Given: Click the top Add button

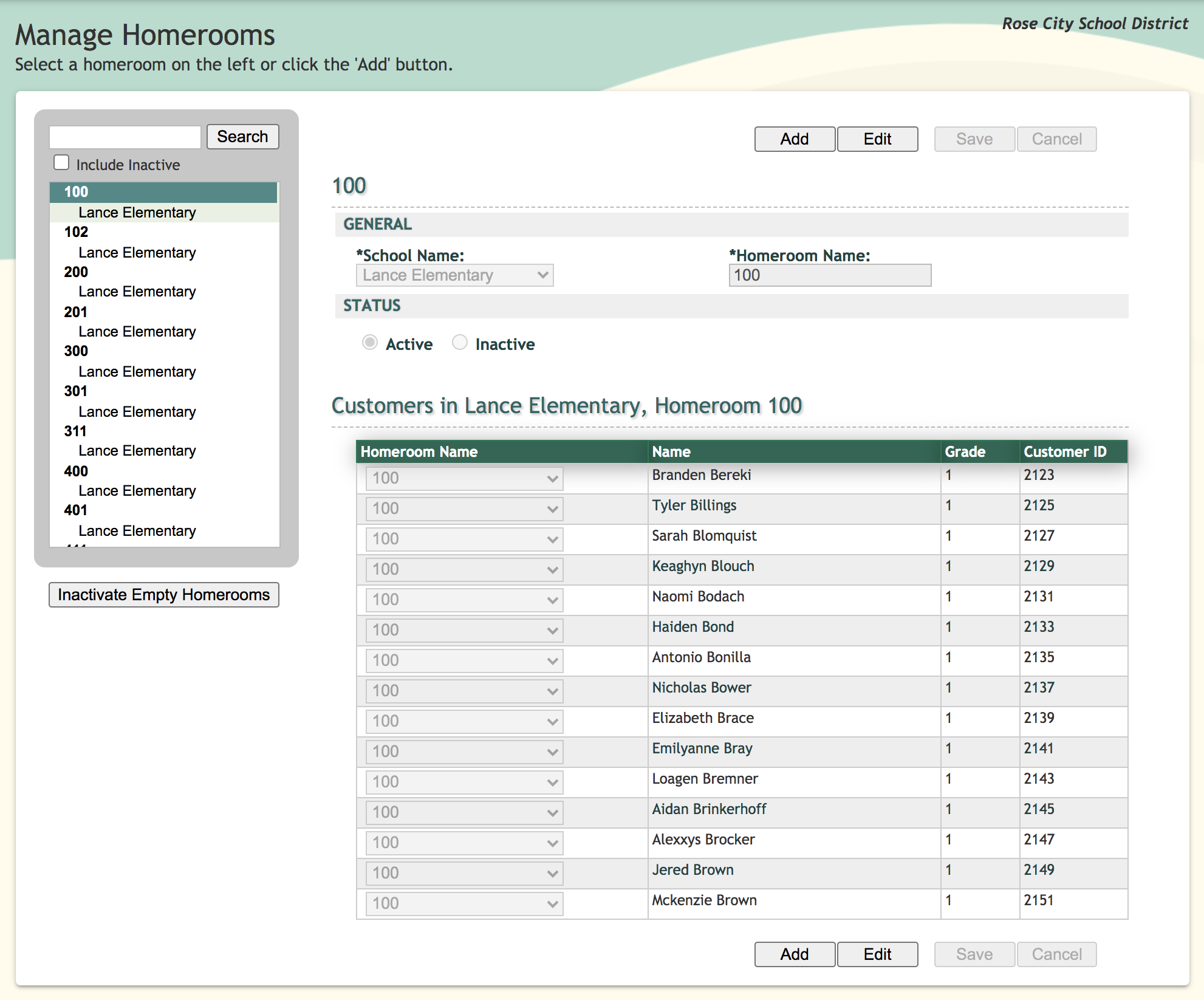Looking at the screenshot, I should point(794,139).
